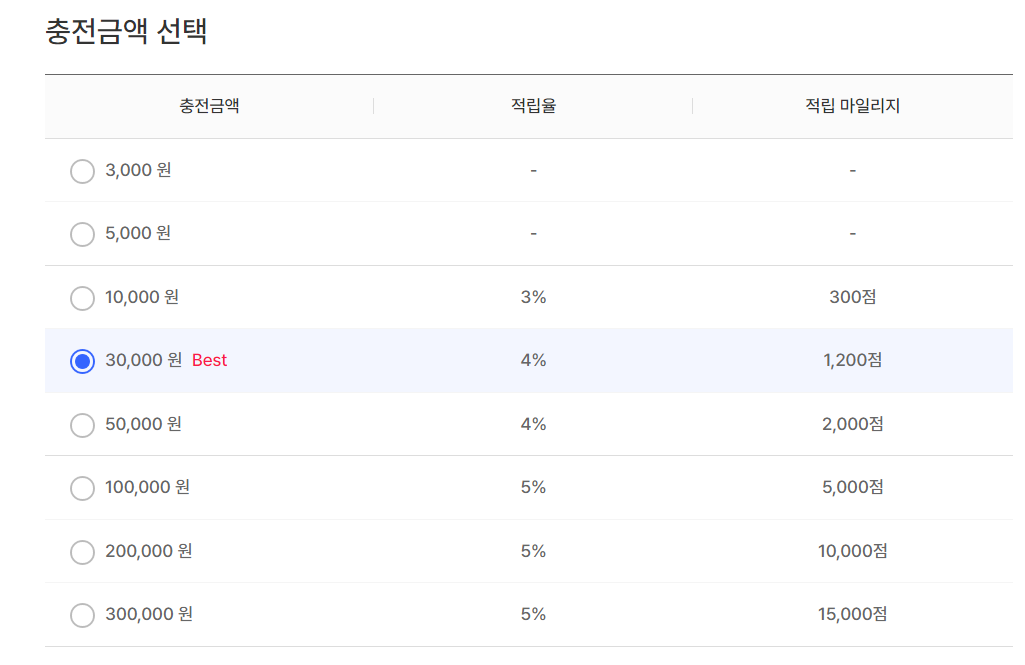Screen dimensions: 1025x665
Task: Click the 적립 마일리지 column header
Action: tap(852, 106)
